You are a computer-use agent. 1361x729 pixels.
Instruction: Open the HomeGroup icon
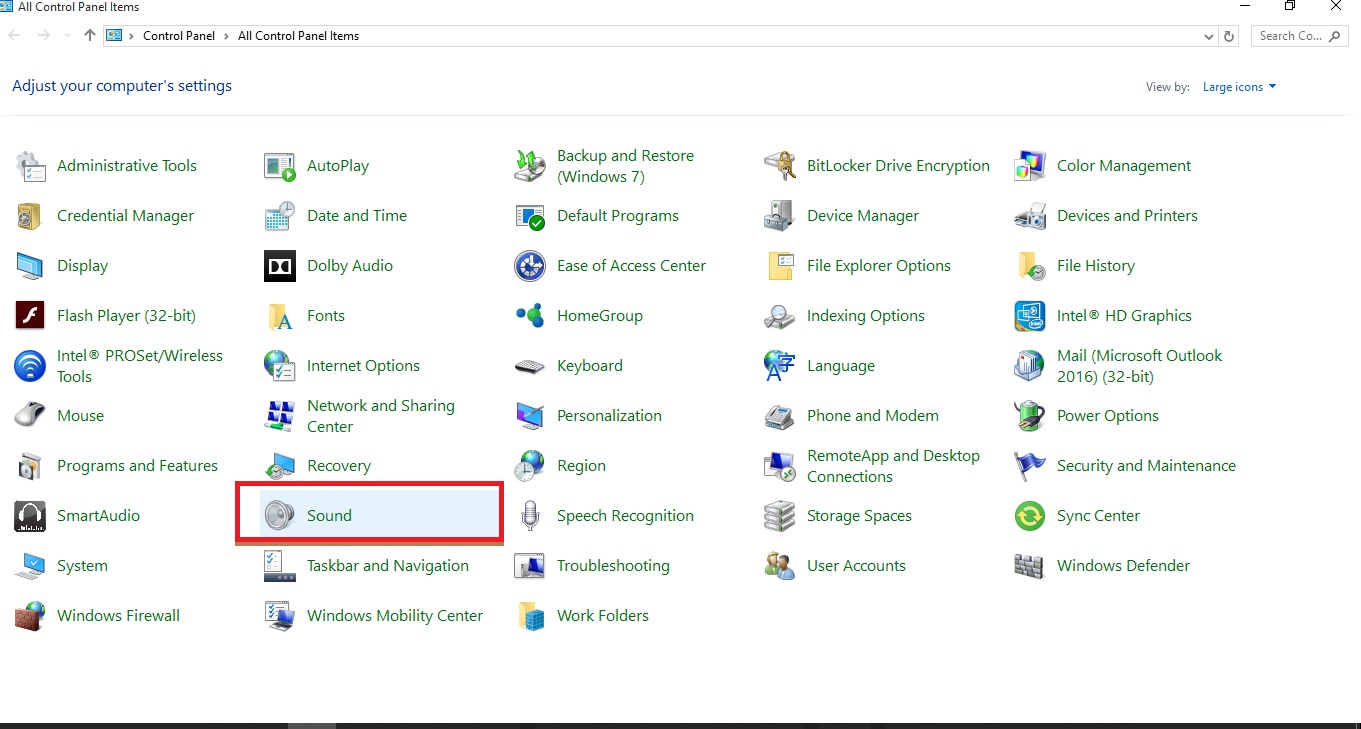[530, 316]
